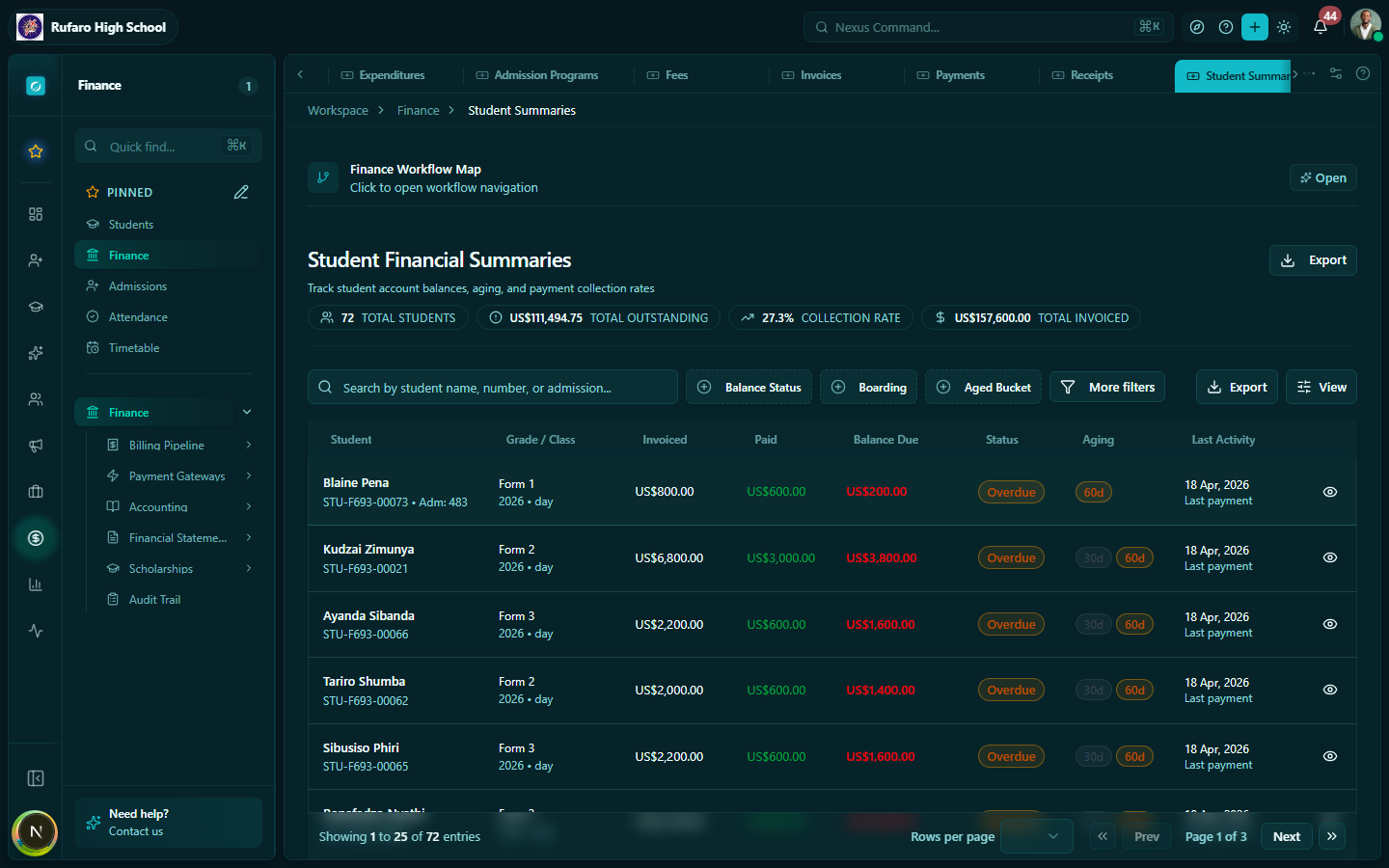1389x868 pixels.
Task: View Tariro Shumba's record via eye icon
Action: (1330, 690)
